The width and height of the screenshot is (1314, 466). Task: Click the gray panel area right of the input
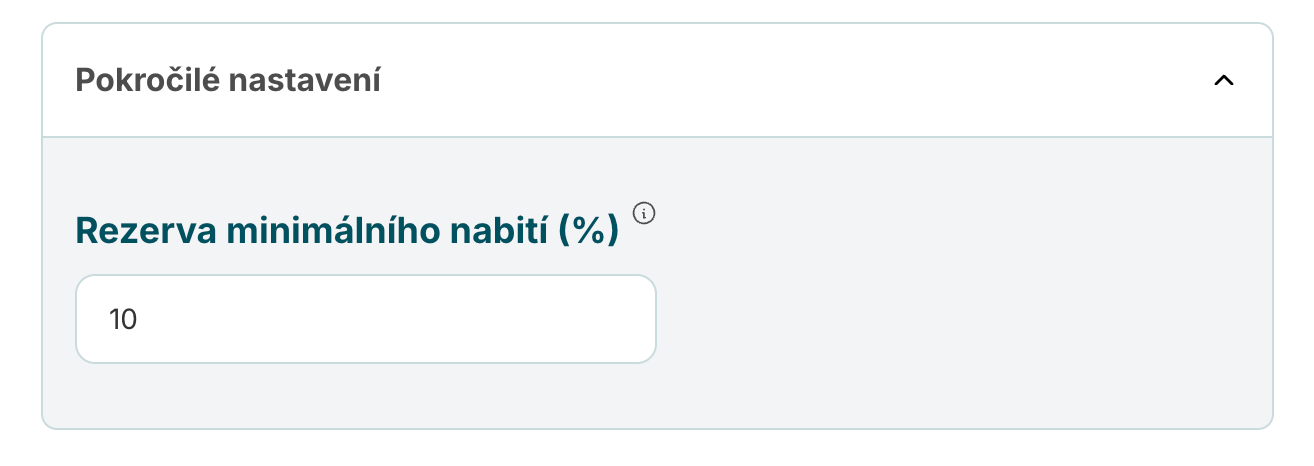[x=950, y=319]
